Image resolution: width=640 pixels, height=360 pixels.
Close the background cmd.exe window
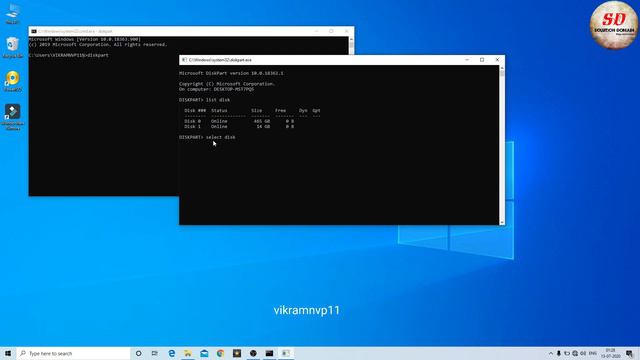347,31
